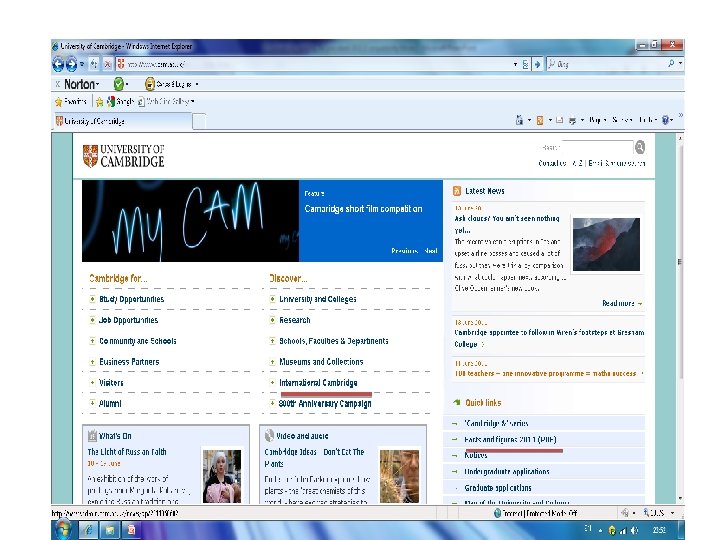
Task: Open Museums and Collections link
Action: click(321, 362)
